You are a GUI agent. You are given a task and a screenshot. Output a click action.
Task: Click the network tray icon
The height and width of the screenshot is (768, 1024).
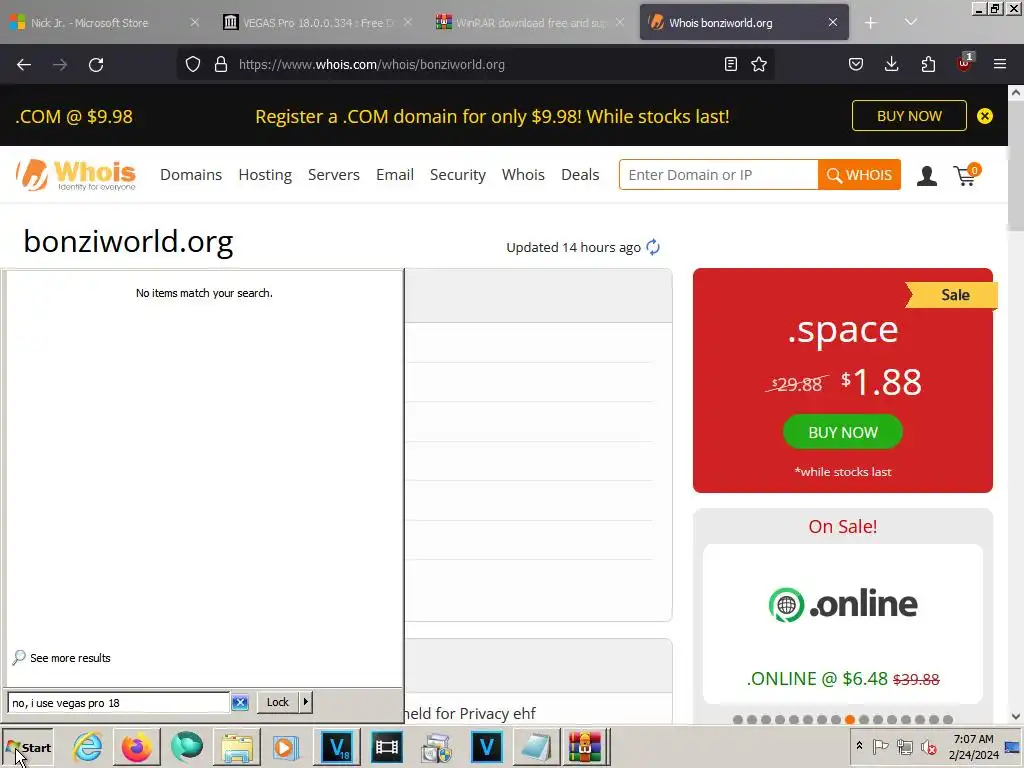click(904, 746)
